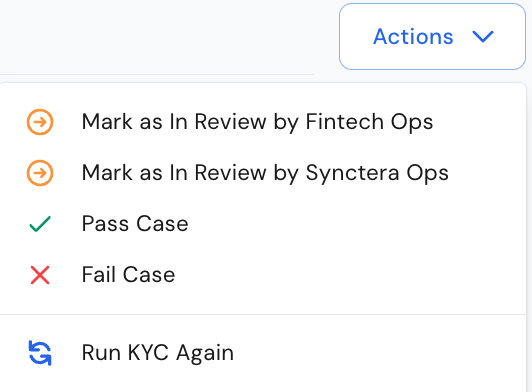Collapse the menu using the blue down chevron

(x=483, y=37)
